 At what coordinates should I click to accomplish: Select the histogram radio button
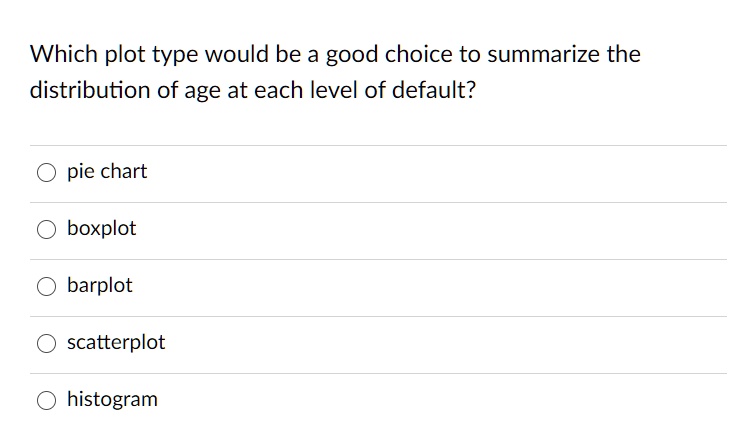tap(47, 400)
